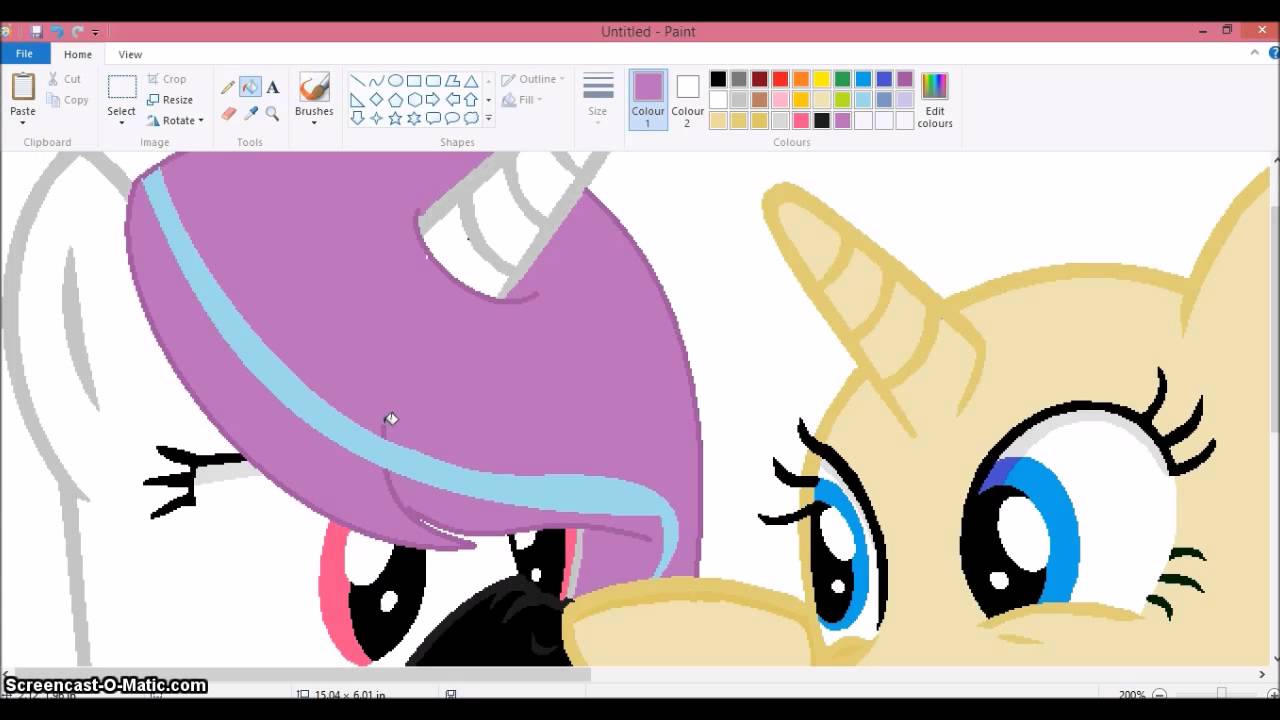Pick the black colour swatch
Screen dimensions: 1280x720
718,79
